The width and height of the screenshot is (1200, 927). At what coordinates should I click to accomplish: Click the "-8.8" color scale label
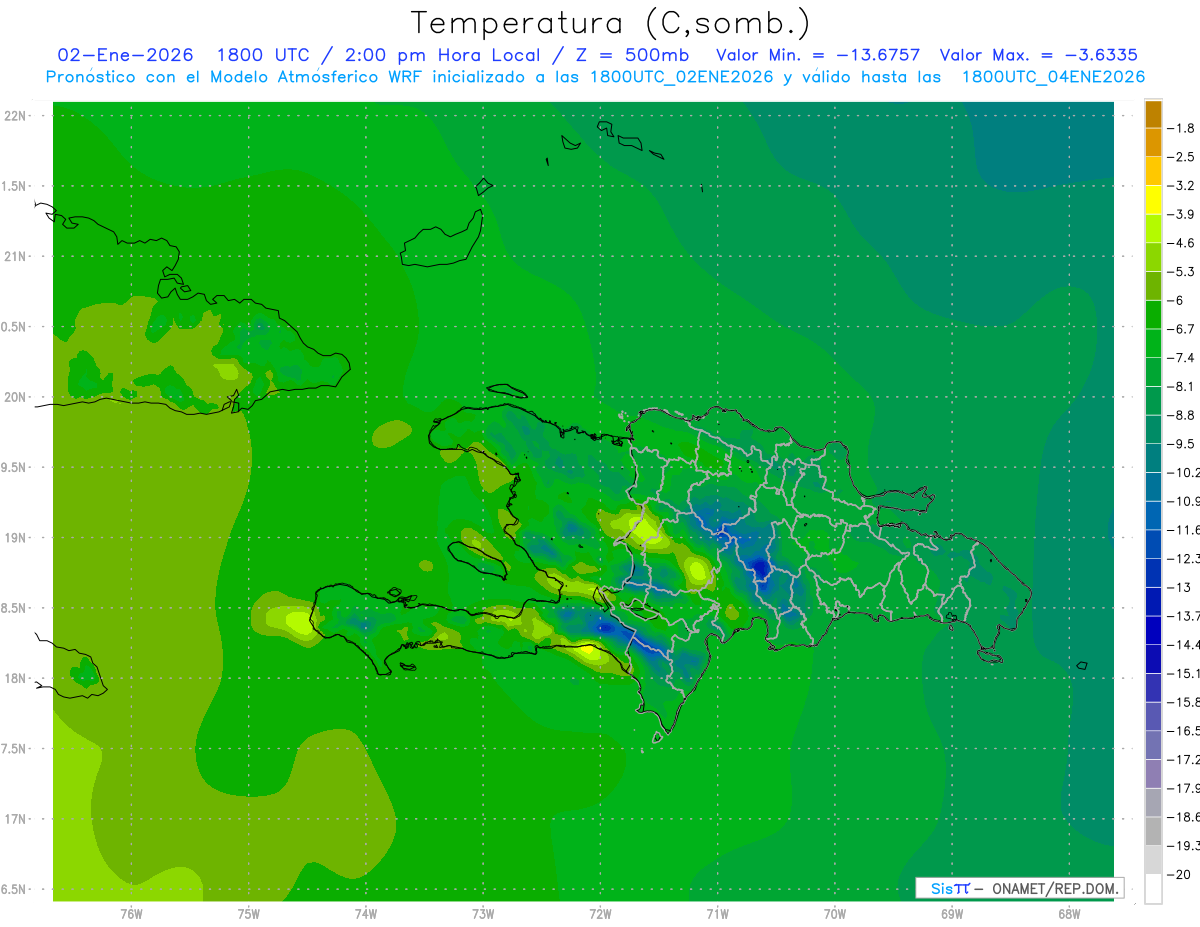pyautogui.click(x=1181, y=415)
